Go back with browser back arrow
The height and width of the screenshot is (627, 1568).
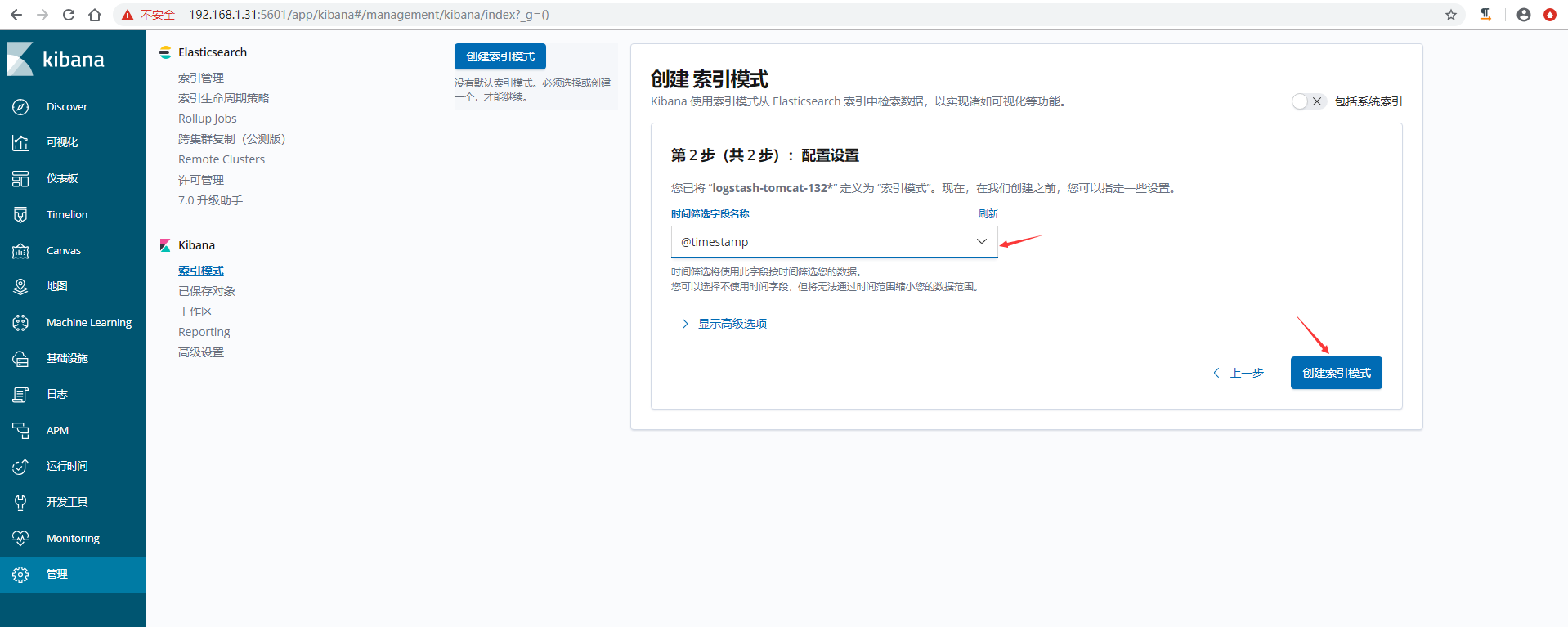(16, 15)
